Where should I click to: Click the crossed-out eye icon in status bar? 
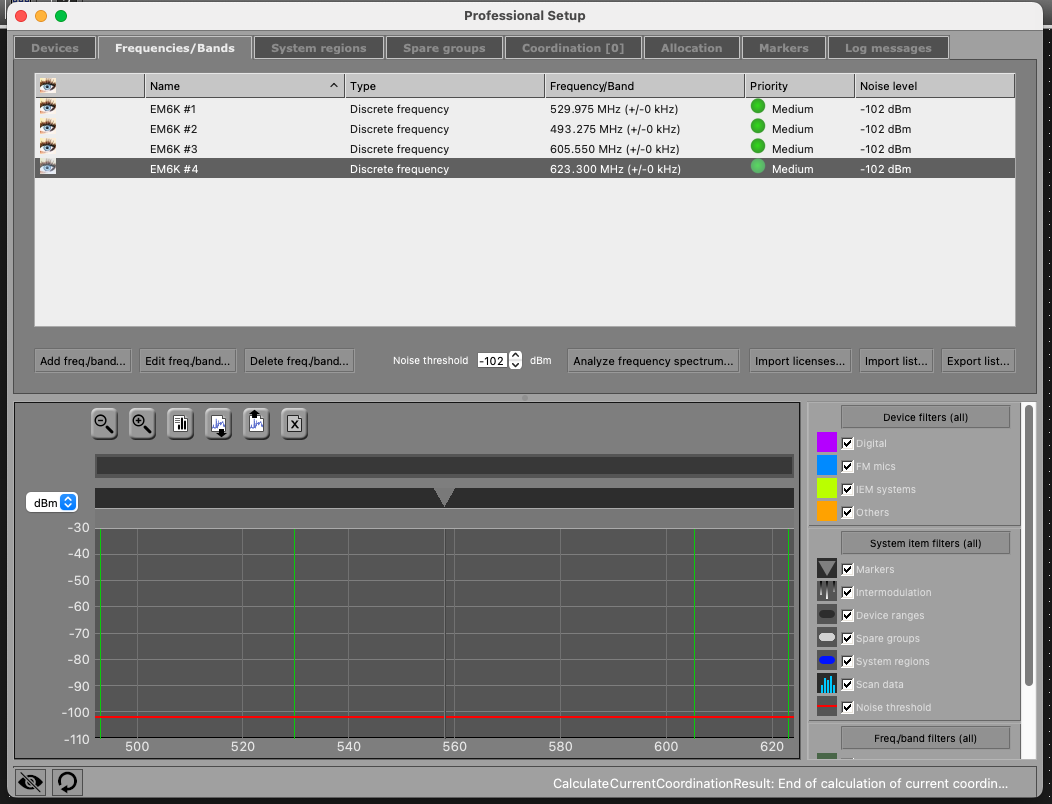tap(30, 781)
